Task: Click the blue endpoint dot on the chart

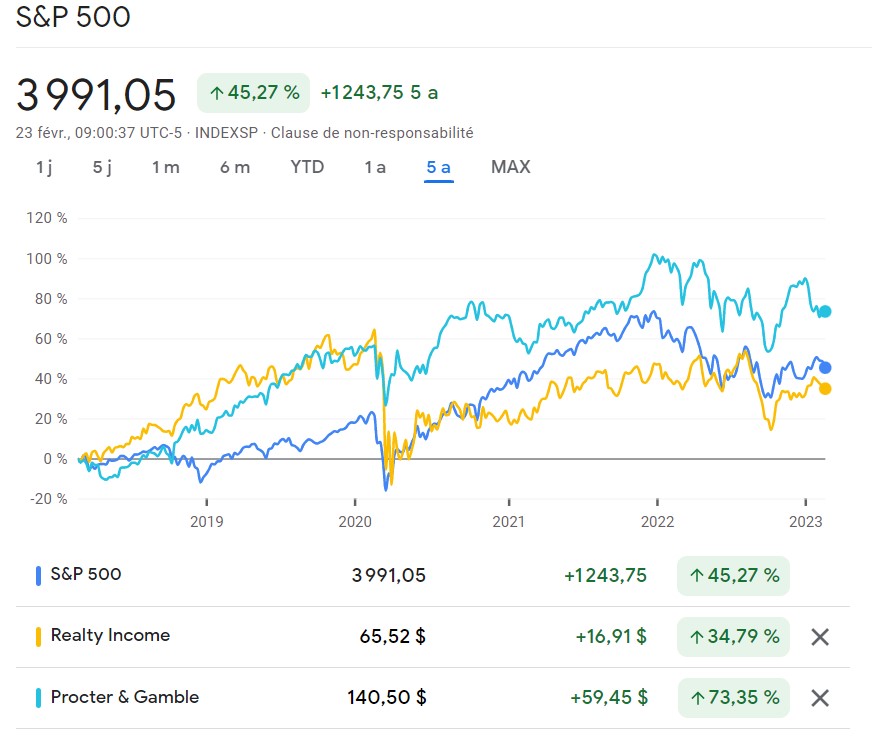Action: [825, 368]
